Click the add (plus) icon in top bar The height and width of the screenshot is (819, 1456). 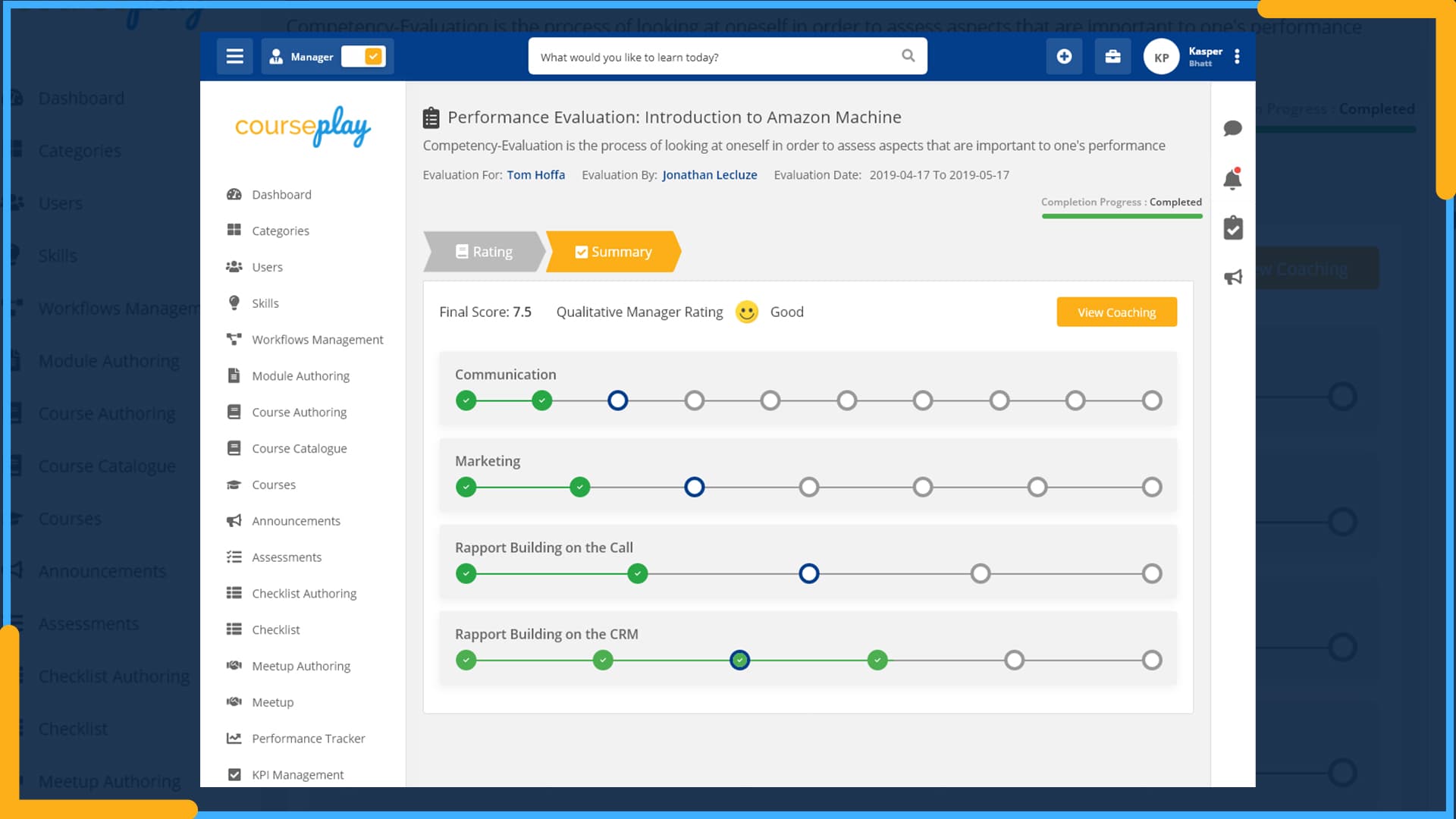tap(1064, 56)
